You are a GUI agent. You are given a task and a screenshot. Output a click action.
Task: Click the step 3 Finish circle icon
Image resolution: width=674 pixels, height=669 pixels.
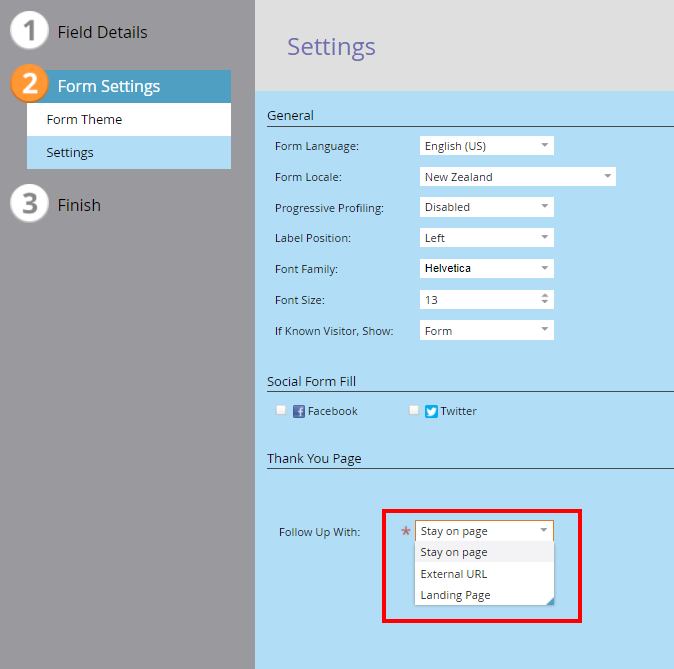(29, 204)
